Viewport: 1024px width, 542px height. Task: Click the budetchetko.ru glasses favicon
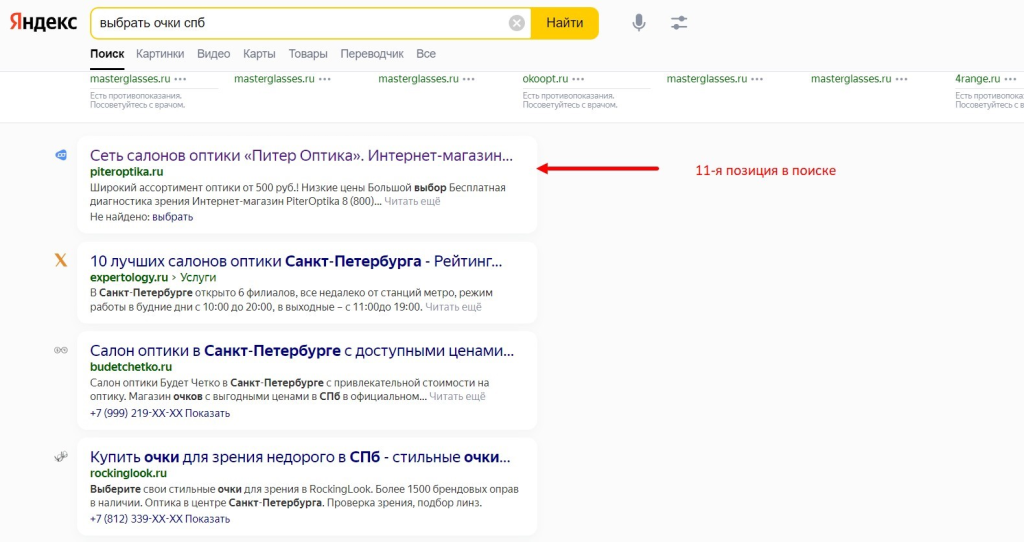(x=61, y=350)
